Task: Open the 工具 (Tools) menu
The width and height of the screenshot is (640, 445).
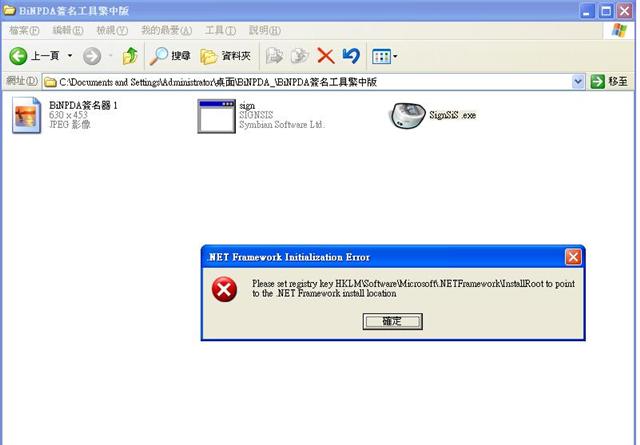Action: [x=220, y=30]
